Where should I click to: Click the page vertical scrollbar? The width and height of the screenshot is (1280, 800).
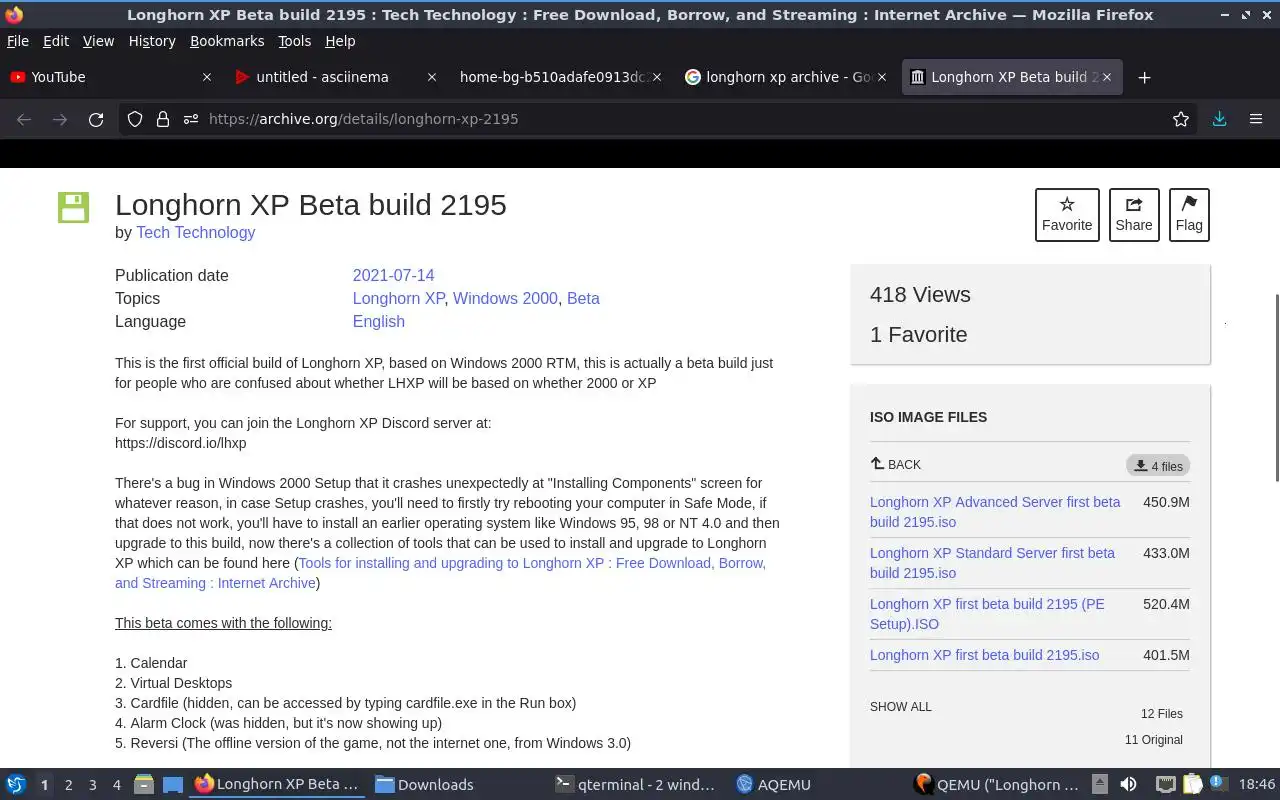1275,388
